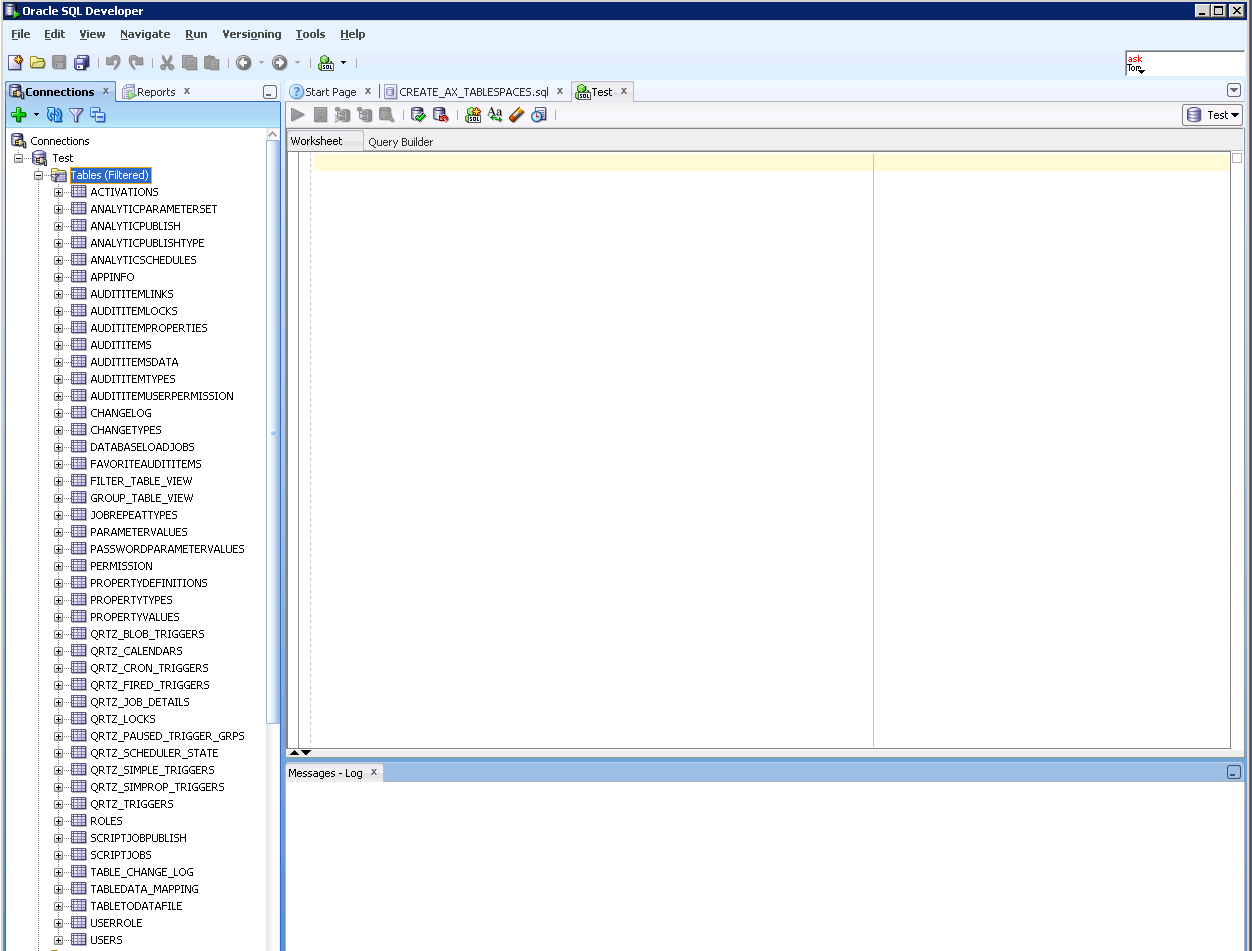1252x951 pixels.
Task: Click the ask Tom search field
Action: click(1185, 64)
